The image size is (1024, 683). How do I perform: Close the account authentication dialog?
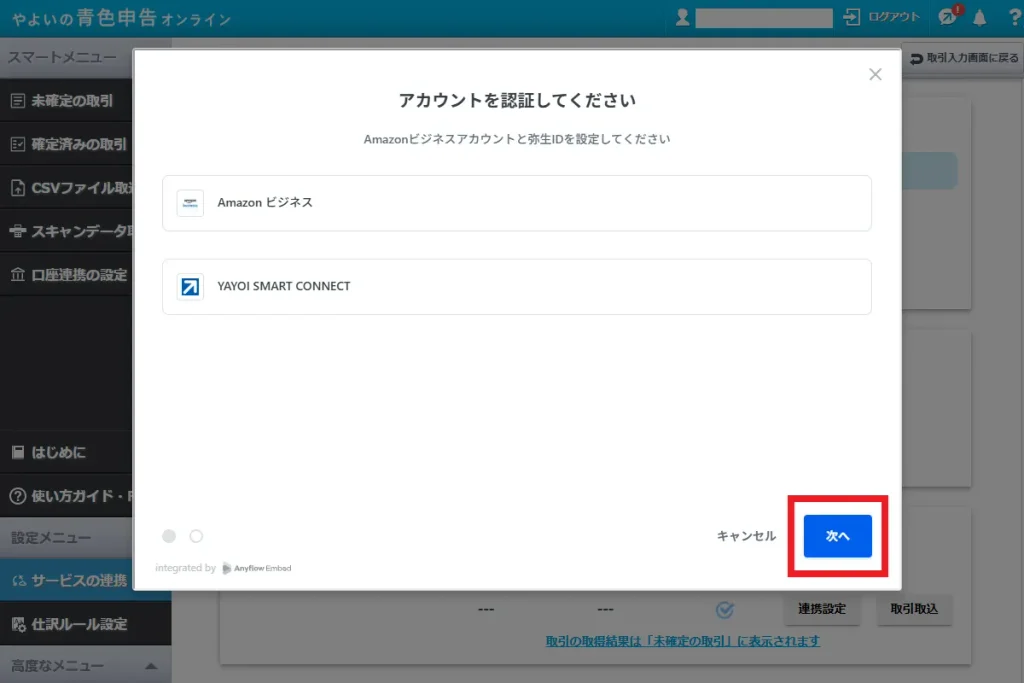tap(875, 74)
